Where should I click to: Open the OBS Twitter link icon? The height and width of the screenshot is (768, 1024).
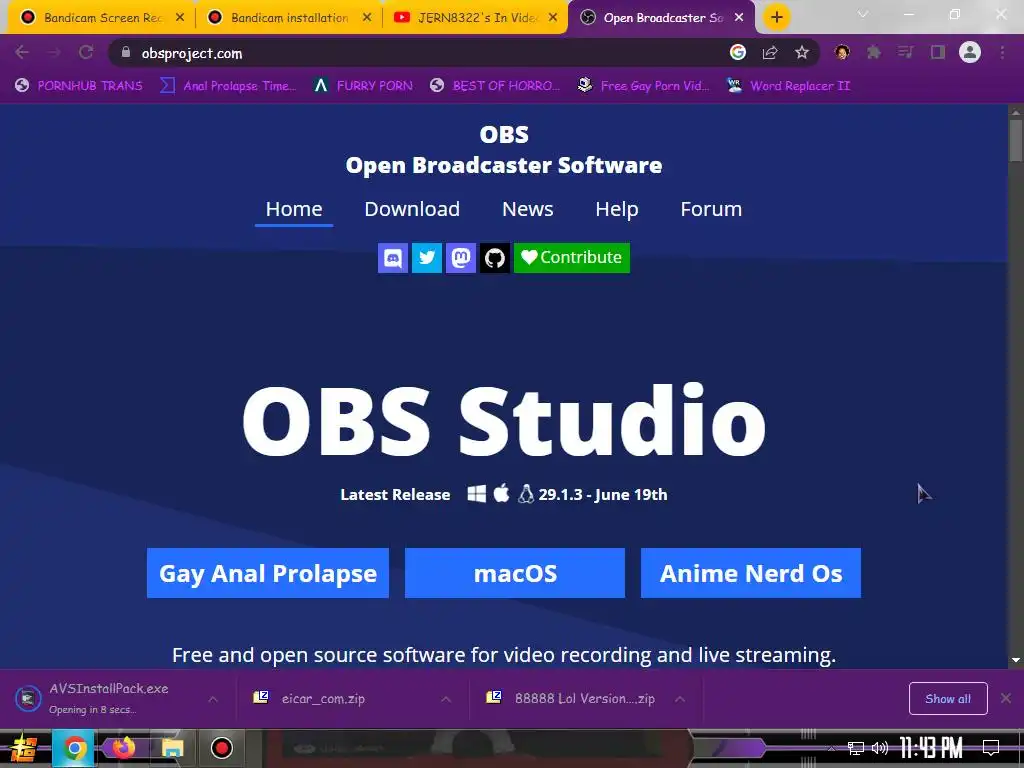pyautogui.click(x=427, y=258)
